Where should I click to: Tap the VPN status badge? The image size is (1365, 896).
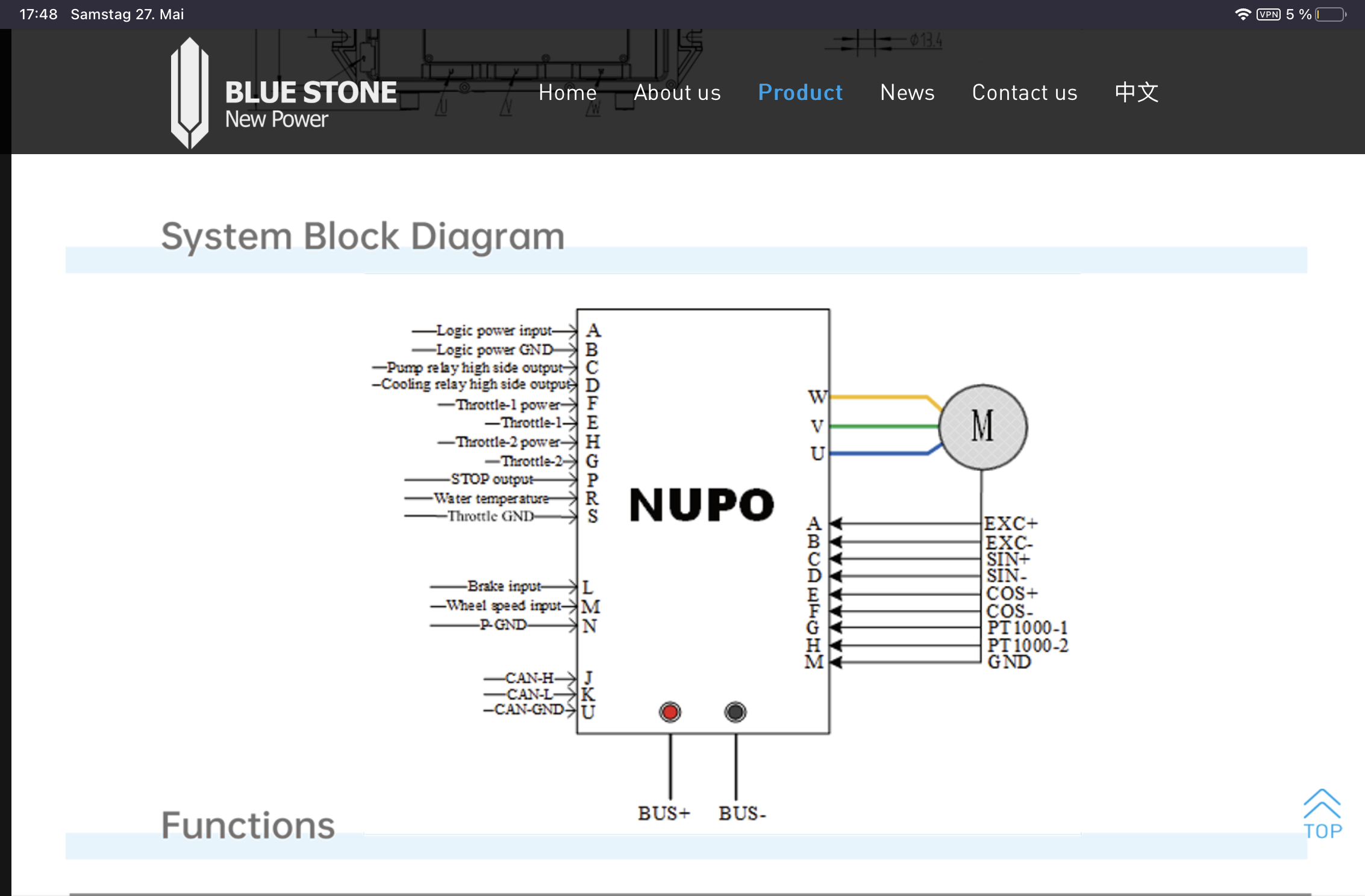click(x=1269, y=14)
